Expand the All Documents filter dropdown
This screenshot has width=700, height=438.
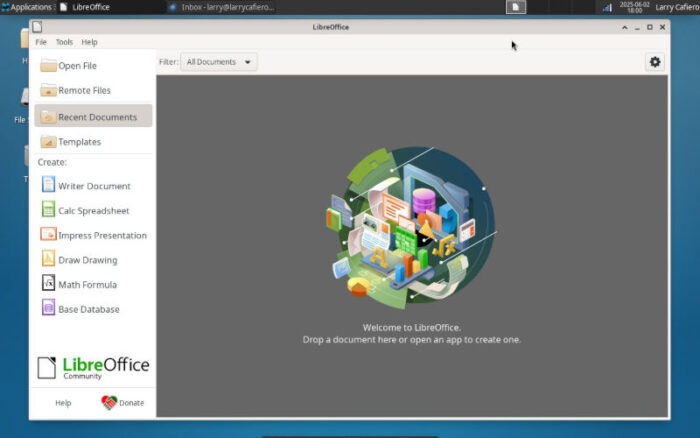pos(219,62)
